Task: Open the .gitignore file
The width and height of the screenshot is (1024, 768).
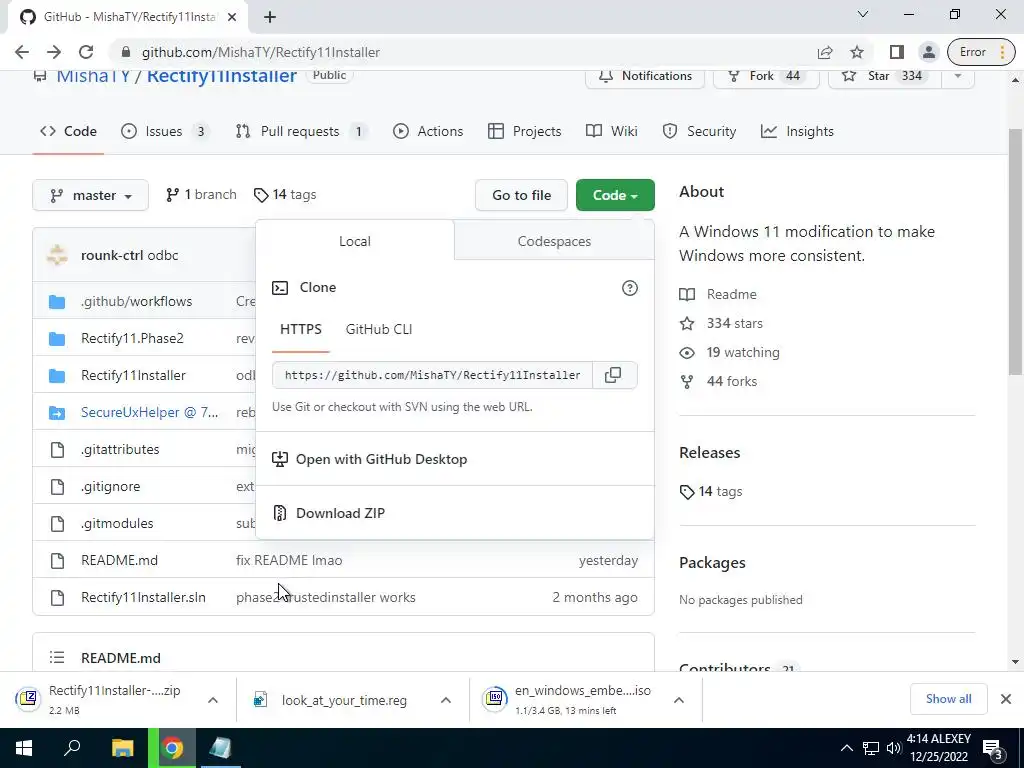Action: [110, 487]
